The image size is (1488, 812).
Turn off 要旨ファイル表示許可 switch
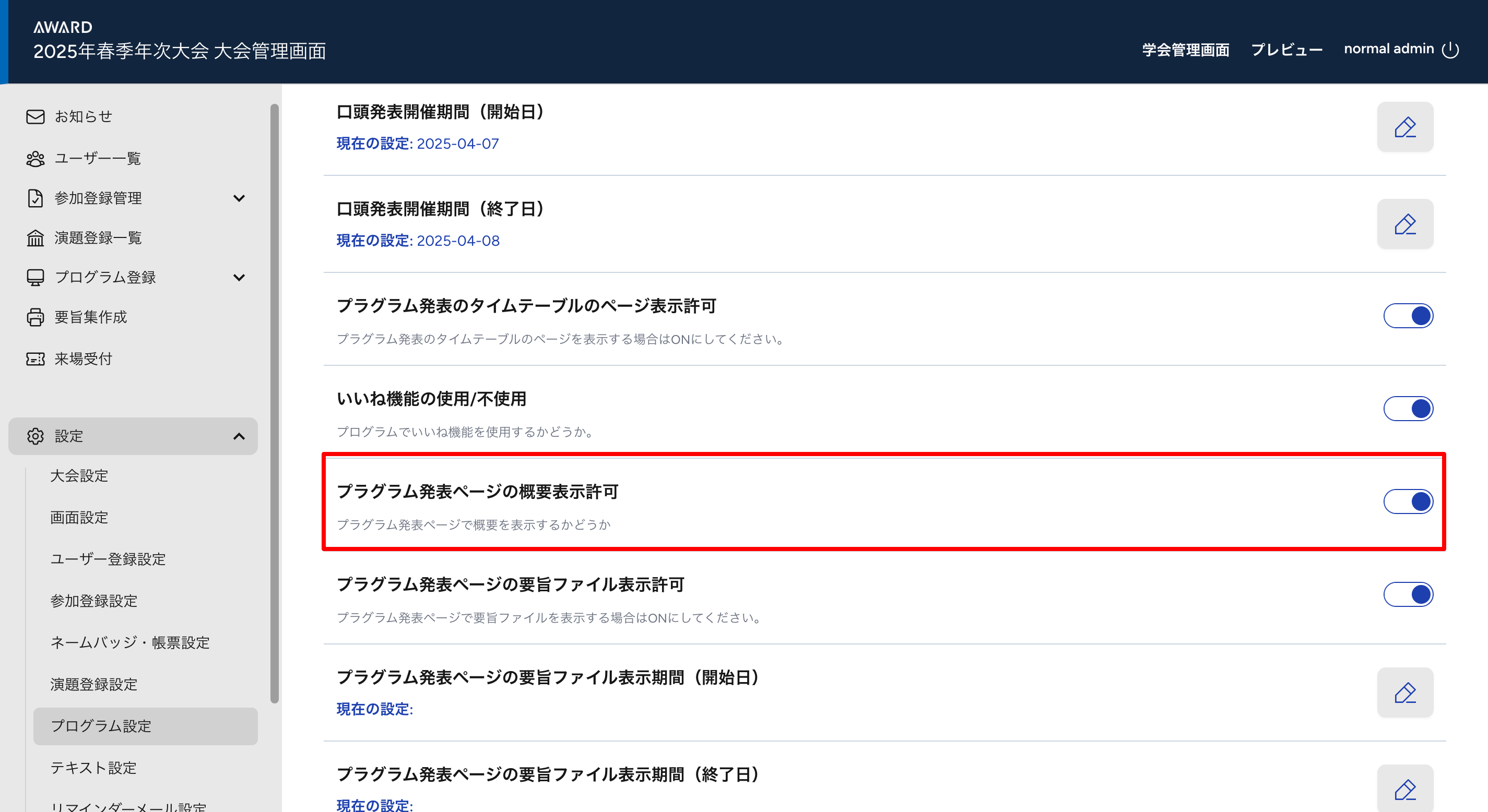(x=1408, y=594)
